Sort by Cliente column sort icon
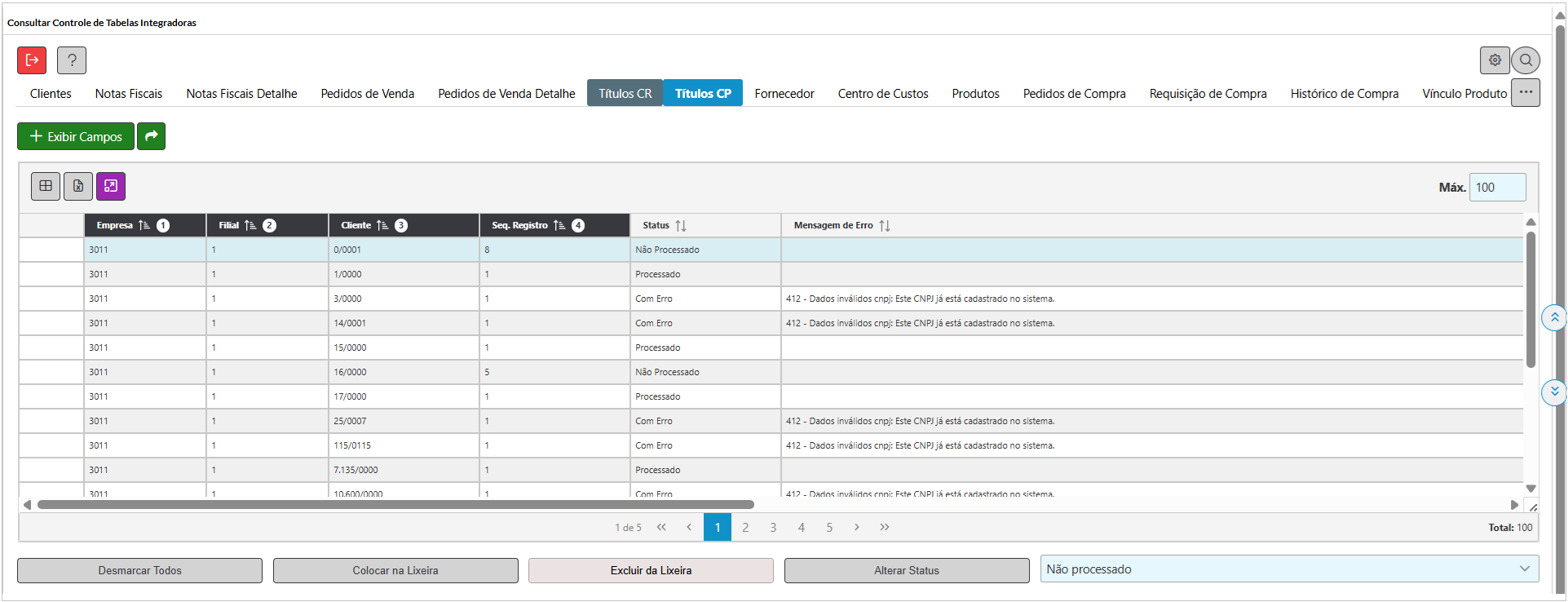 382,225
